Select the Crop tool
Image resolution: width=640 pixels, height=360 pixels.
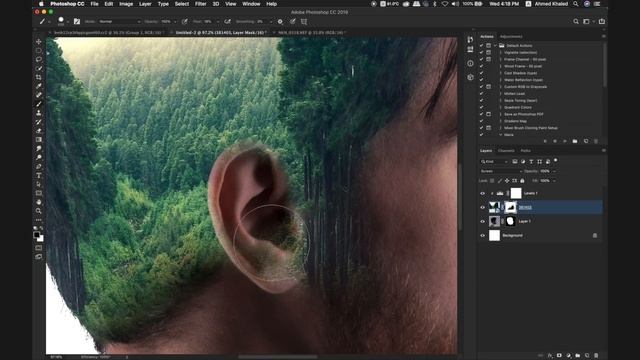(39, 77)
